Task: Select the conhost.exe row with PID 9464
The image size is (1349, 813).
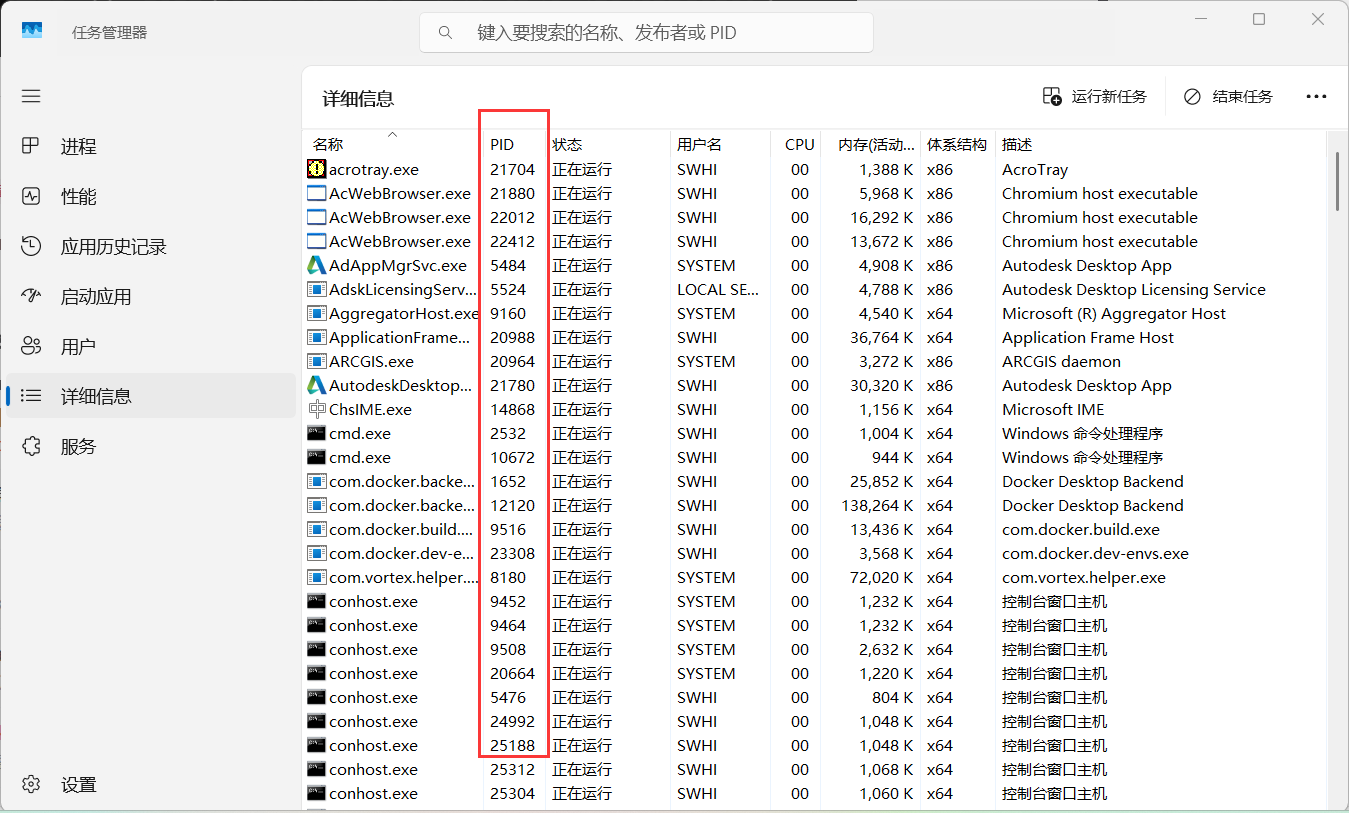Action: click(815, 625)
